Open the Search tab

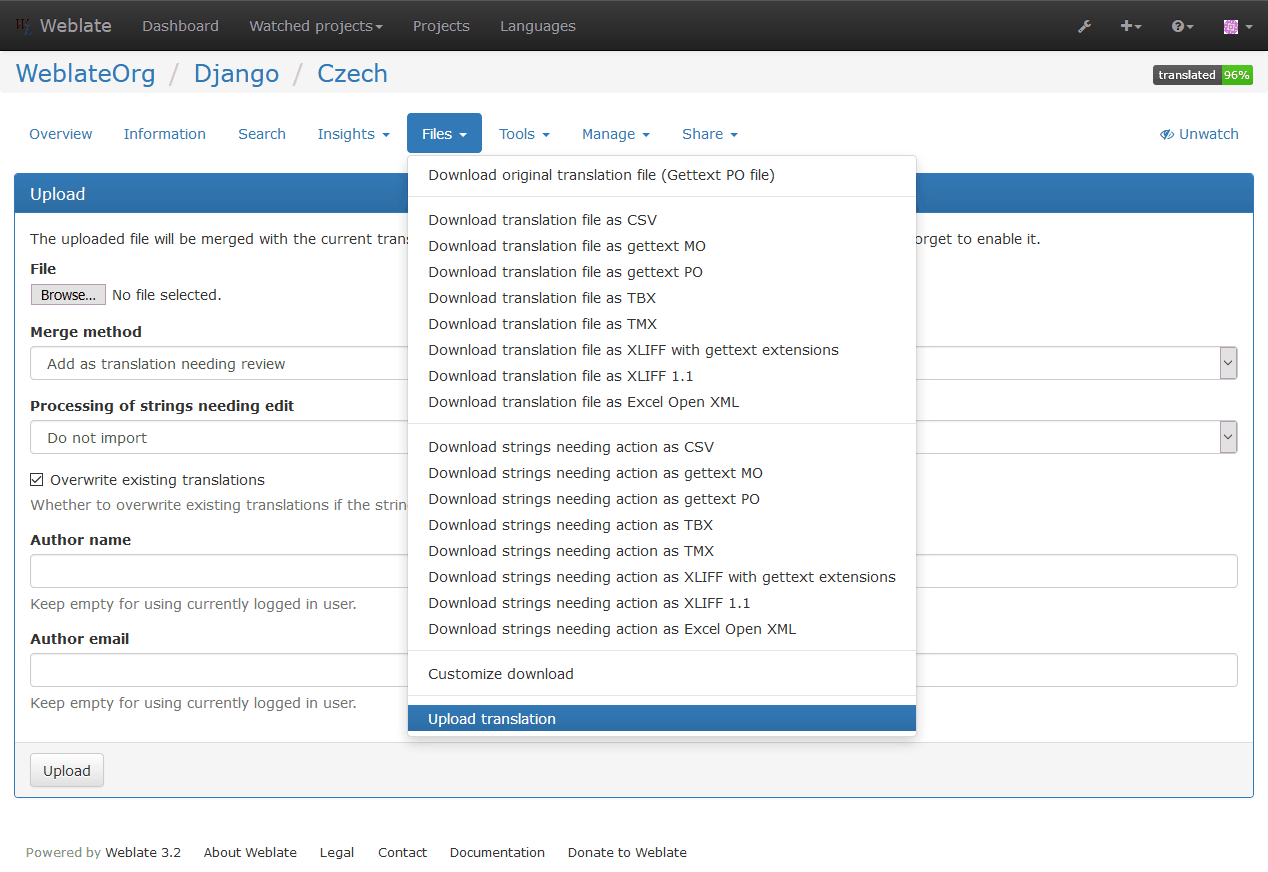[x=262, y=134]
